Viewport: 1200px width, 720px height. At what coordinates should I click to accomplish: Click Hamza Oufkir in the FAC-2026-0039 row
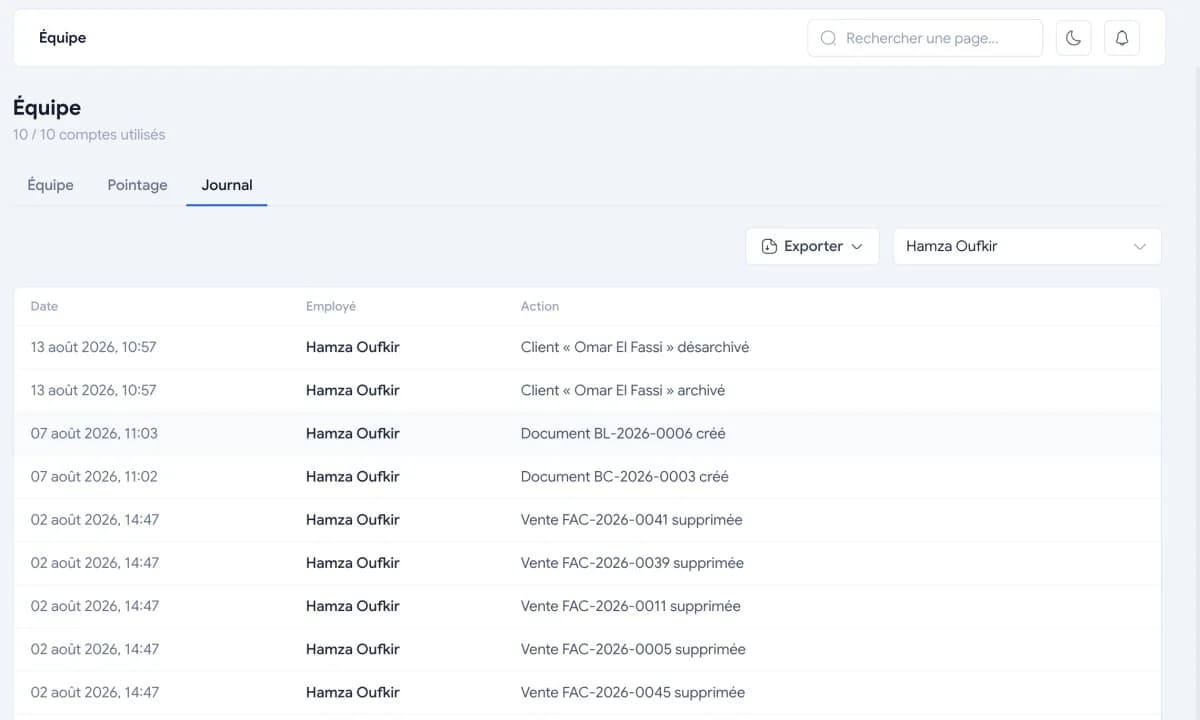click(x=353, y=562)
